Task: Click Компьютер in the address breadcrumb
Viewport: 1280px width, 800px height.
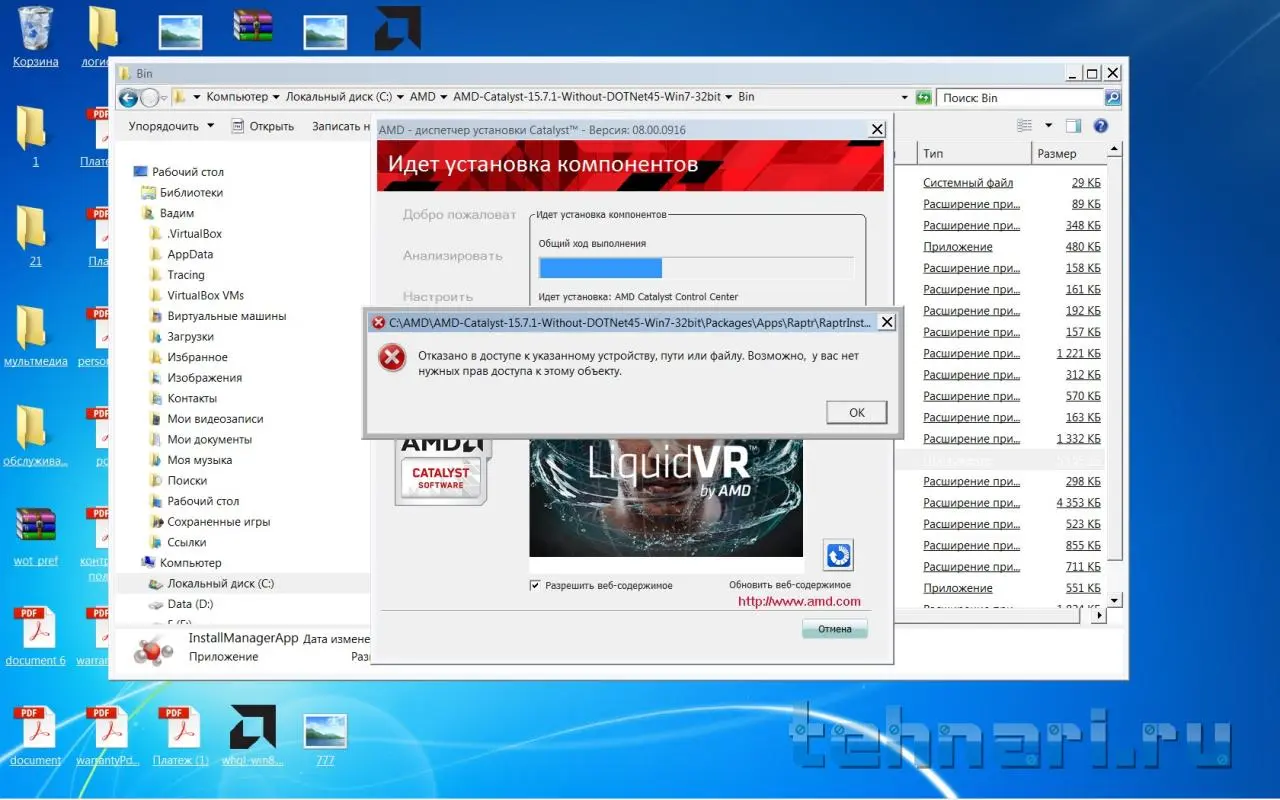Action: tap(237, 97)
